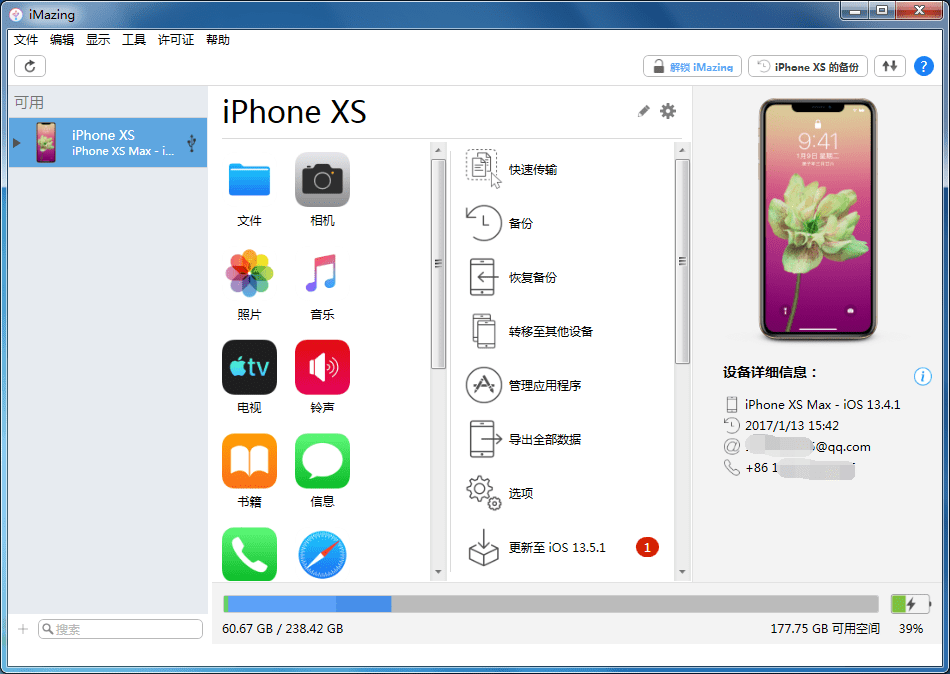
Task: Open the Safari data section
Action: pos(322,553)
